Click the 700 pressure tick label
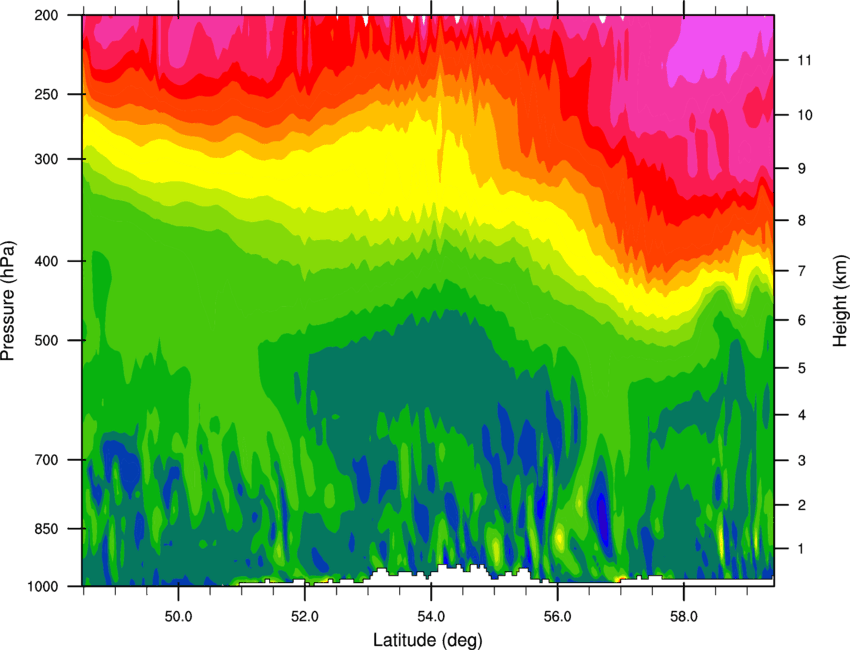The height and width of the screenshot is (650, 850). click(x=47, y=460)
